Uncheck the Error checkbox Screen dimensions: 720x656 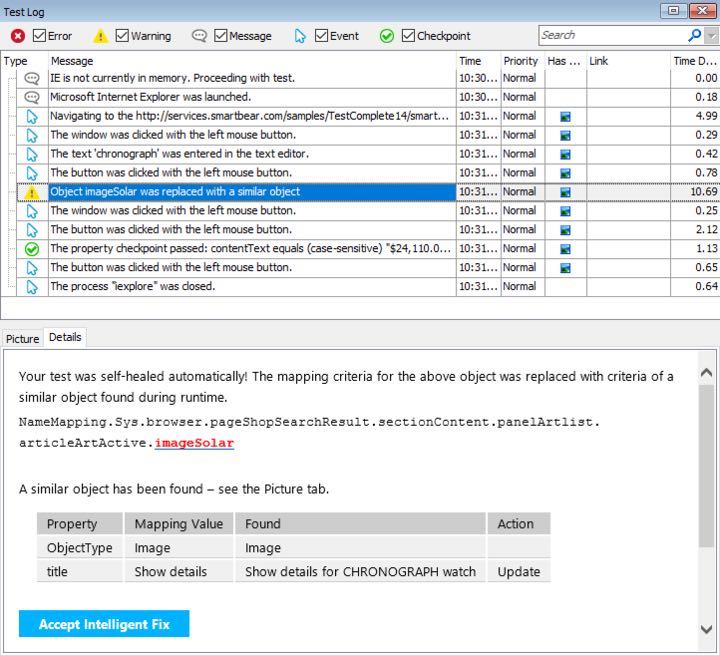pyautogui.click(x=39, y=36)
